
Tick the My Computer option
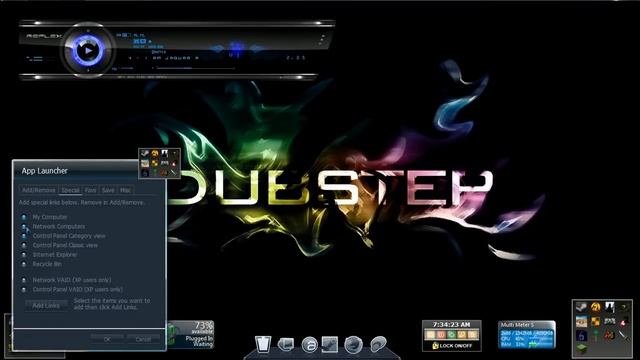point(24,217)
